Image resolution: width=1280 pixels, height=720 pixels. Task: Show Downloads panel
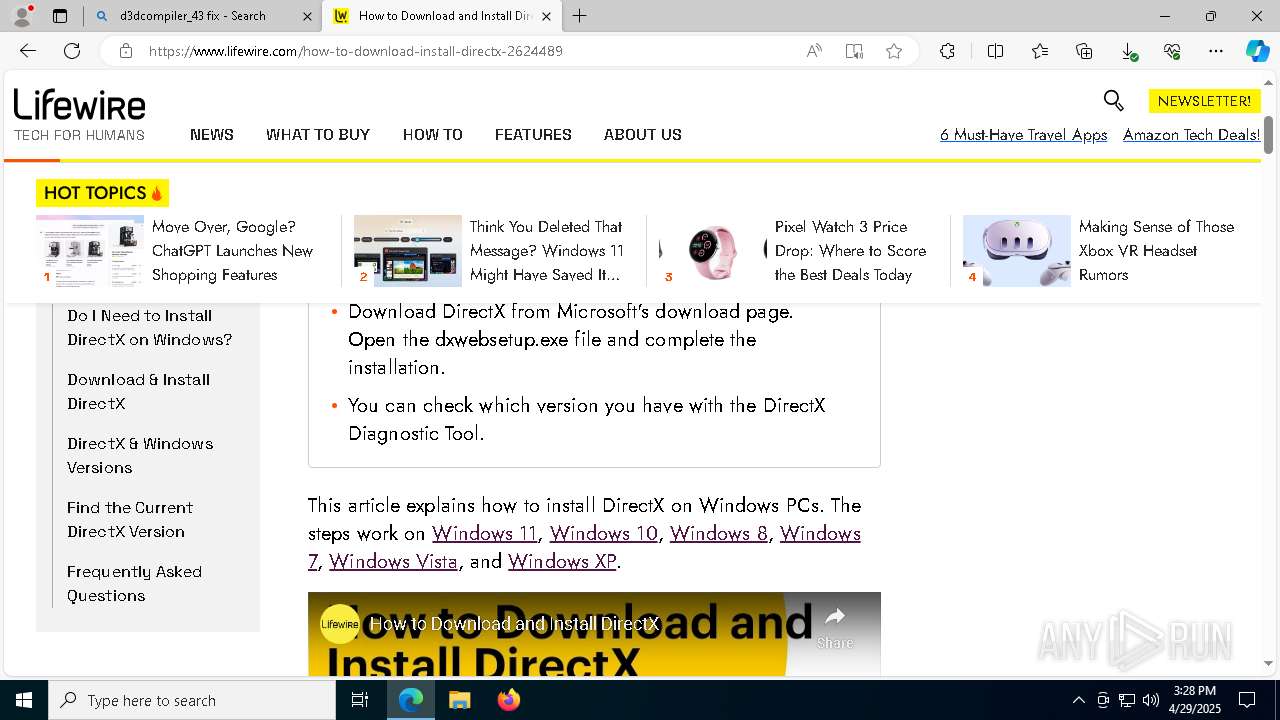coord(1128,51)
